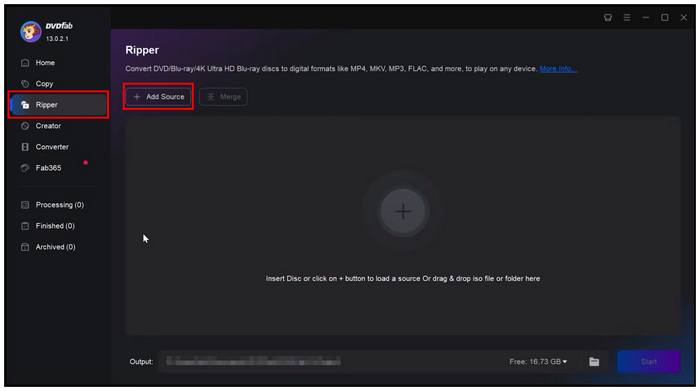
Task: Show the Processing (0) task list
Action: coord(59,205)
